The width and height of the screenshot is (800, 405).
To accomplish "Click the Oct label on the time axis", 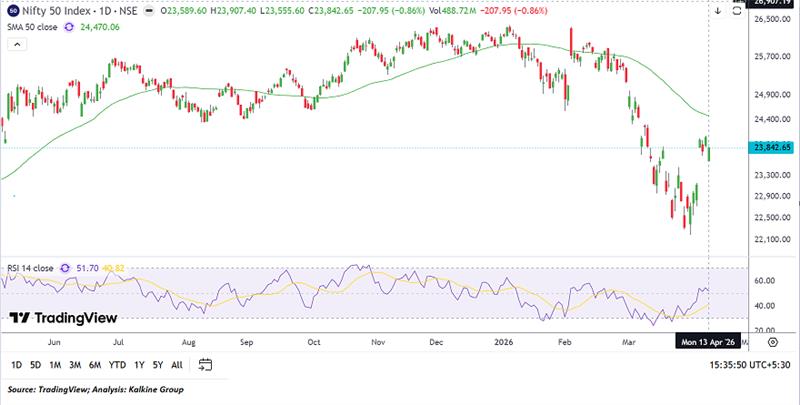I will (x=314, y=342).
